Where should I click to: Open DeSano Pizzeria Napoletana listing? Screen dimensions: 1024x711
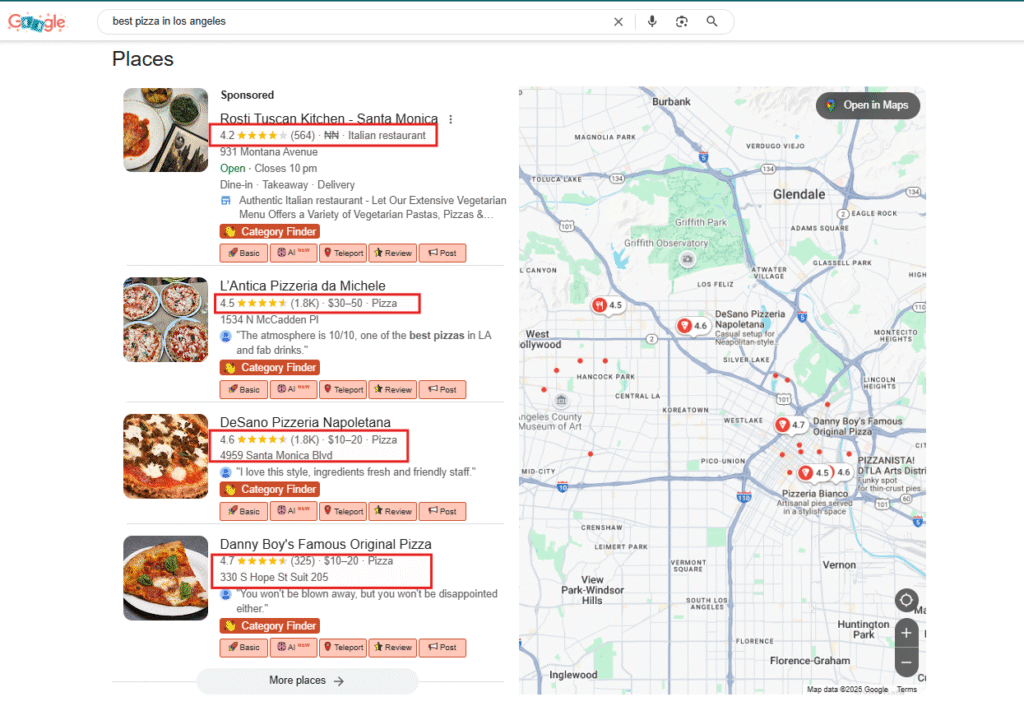click(x=305, y=422)
